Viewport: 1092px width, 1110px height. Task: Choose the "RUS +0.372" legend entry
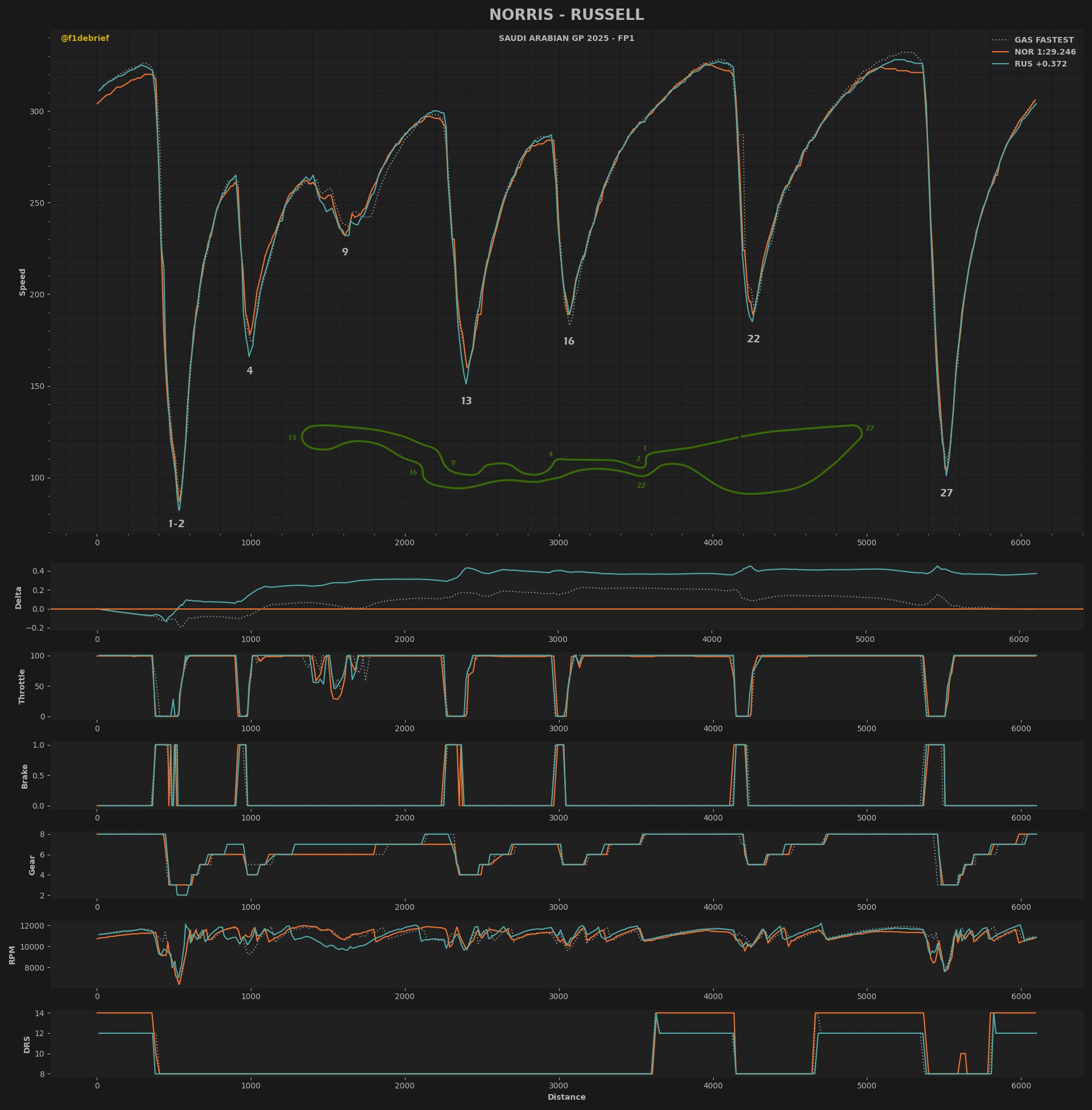click(x=1040, y=64)
